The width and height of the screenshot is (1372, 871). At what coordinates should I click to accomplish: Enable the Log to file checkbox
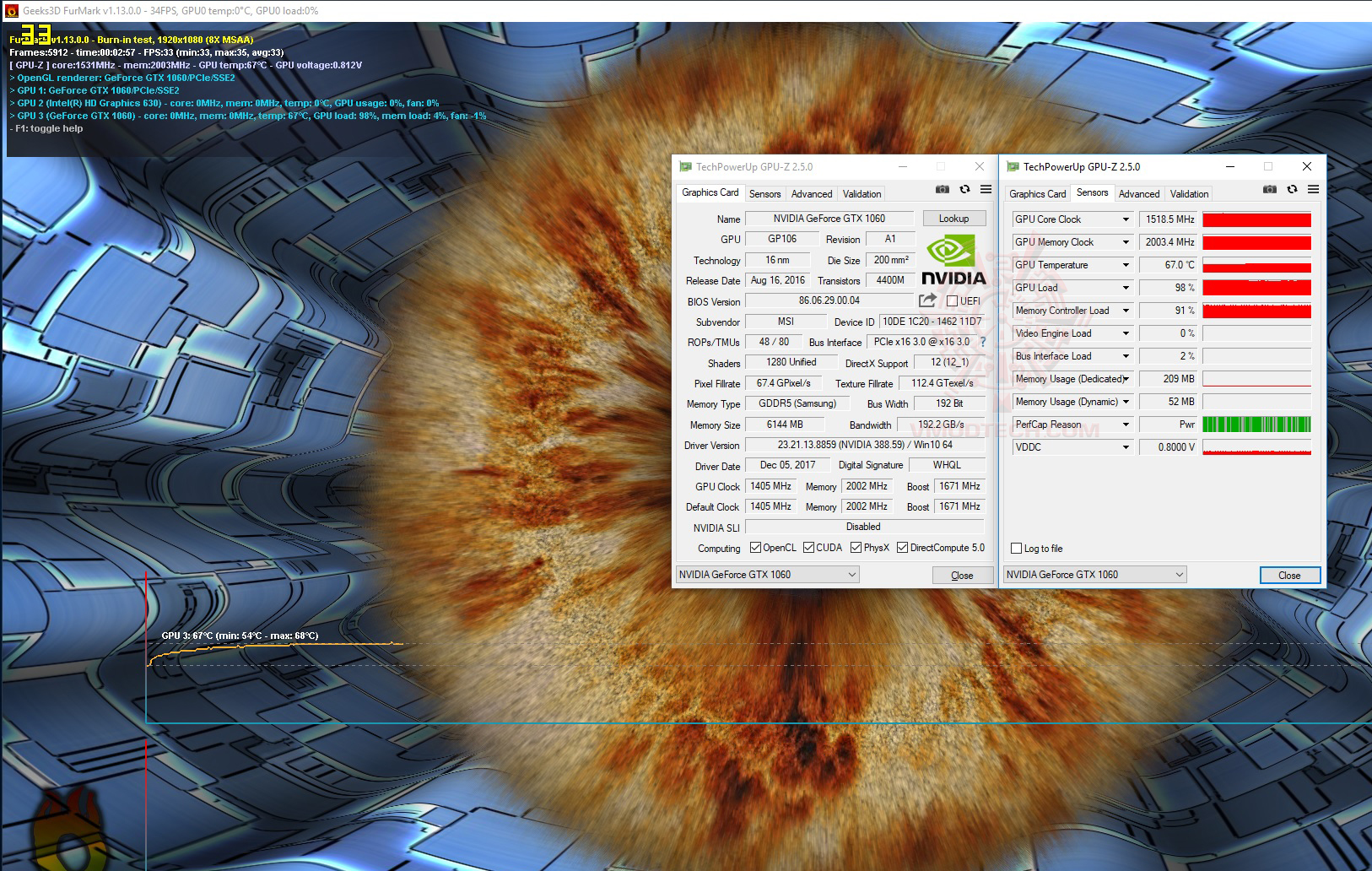1016,549
